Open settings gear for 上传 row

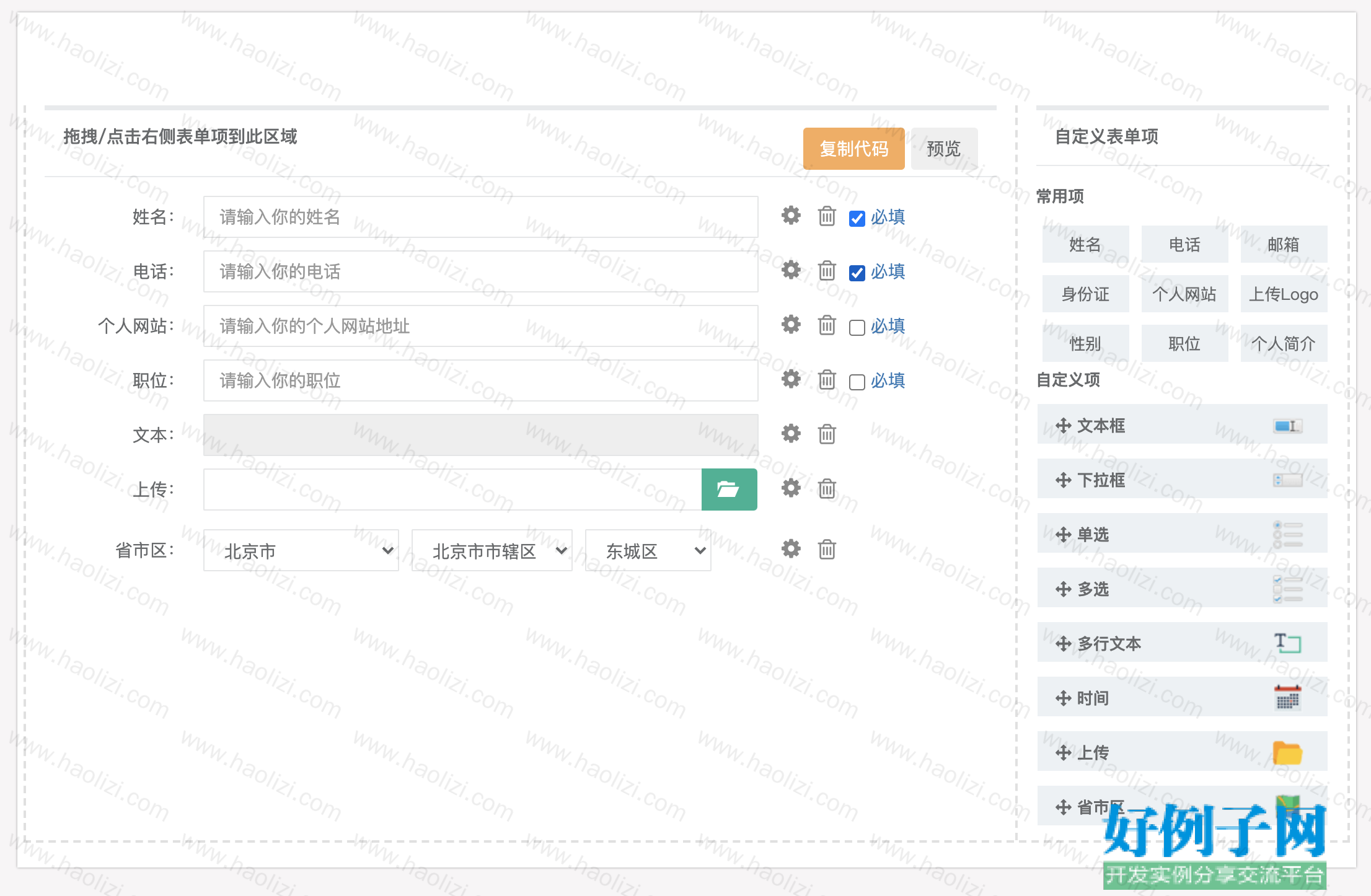point(791,488)
